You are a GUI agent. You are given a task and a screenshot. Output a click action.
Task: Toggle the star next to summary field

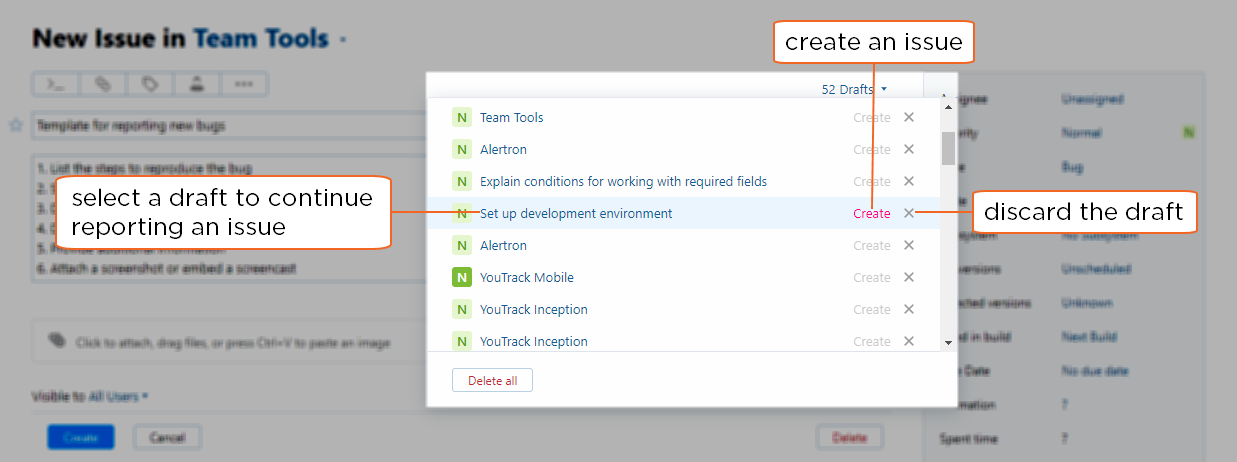coord(15,125)
